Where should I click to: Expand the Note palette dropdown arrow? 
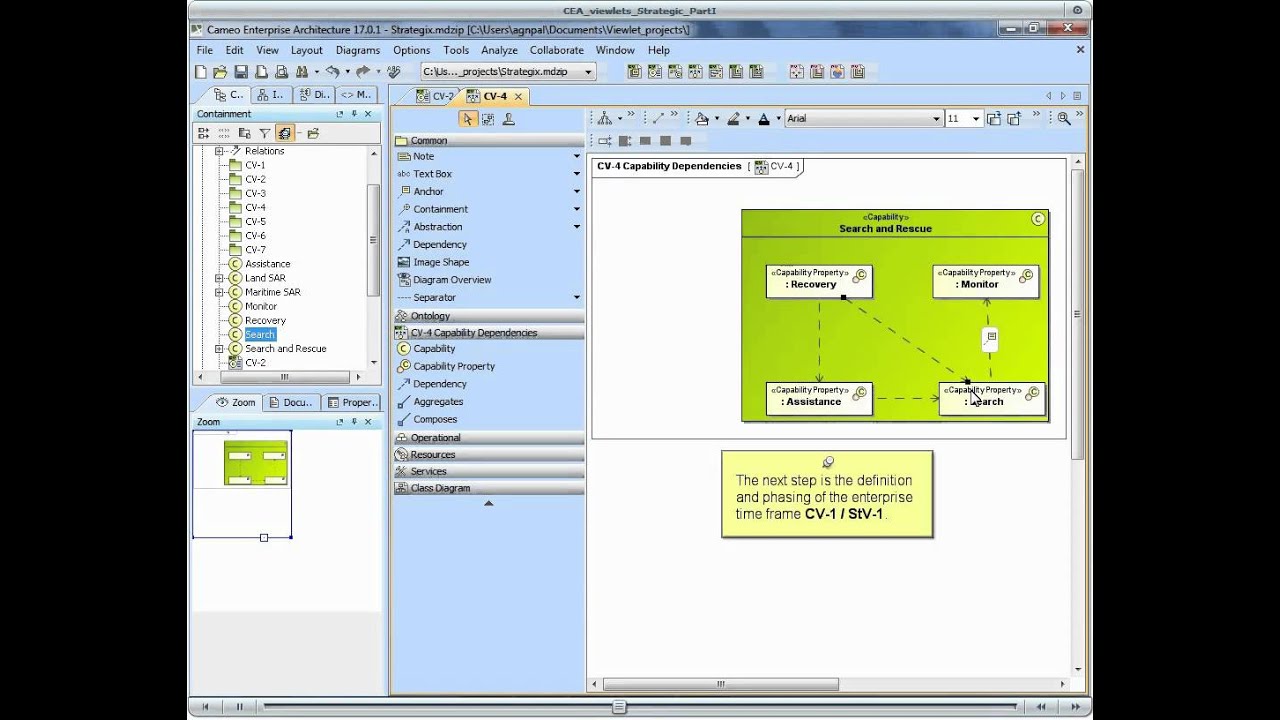point(577,156)
